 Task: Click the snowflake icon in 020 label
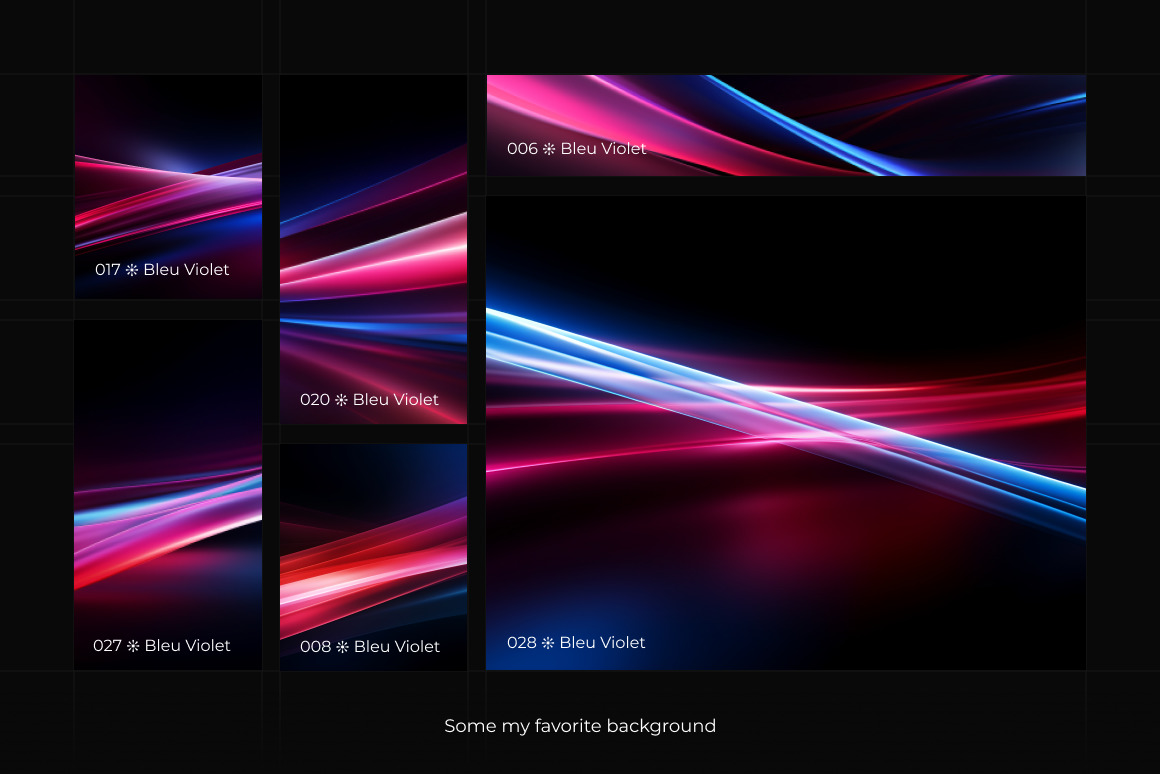341,400
